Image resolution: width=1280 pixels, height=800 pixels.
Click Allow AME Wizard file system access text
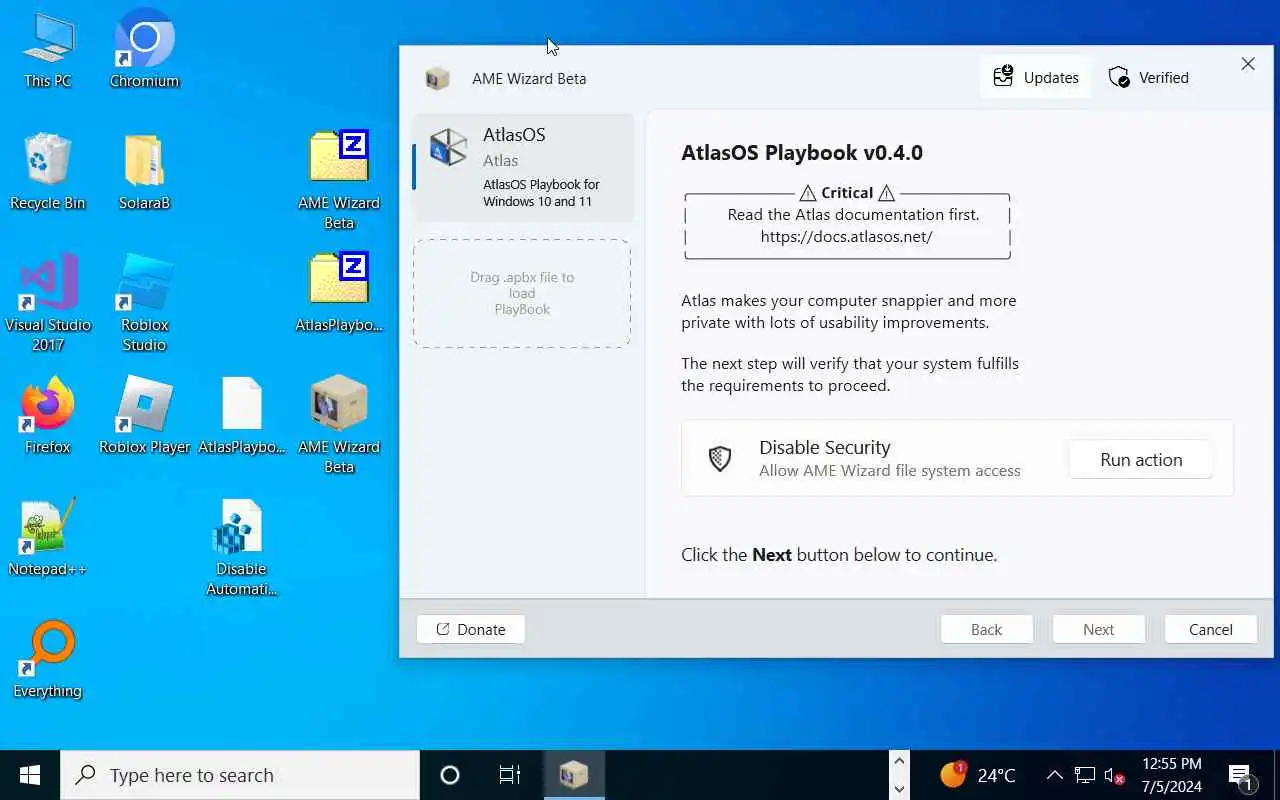coord(890,471)
